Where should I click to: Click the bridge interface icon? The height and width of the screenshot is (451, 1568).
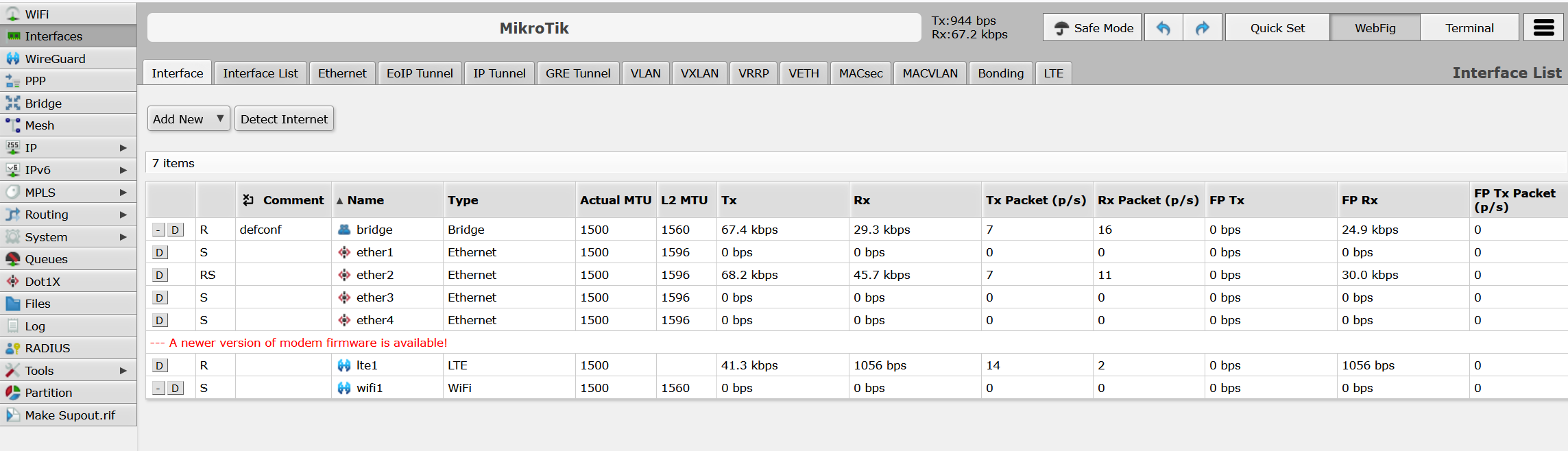point(344,230)
